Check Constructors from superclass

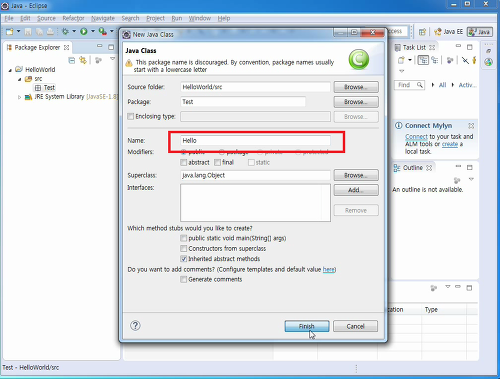[183, 248]
